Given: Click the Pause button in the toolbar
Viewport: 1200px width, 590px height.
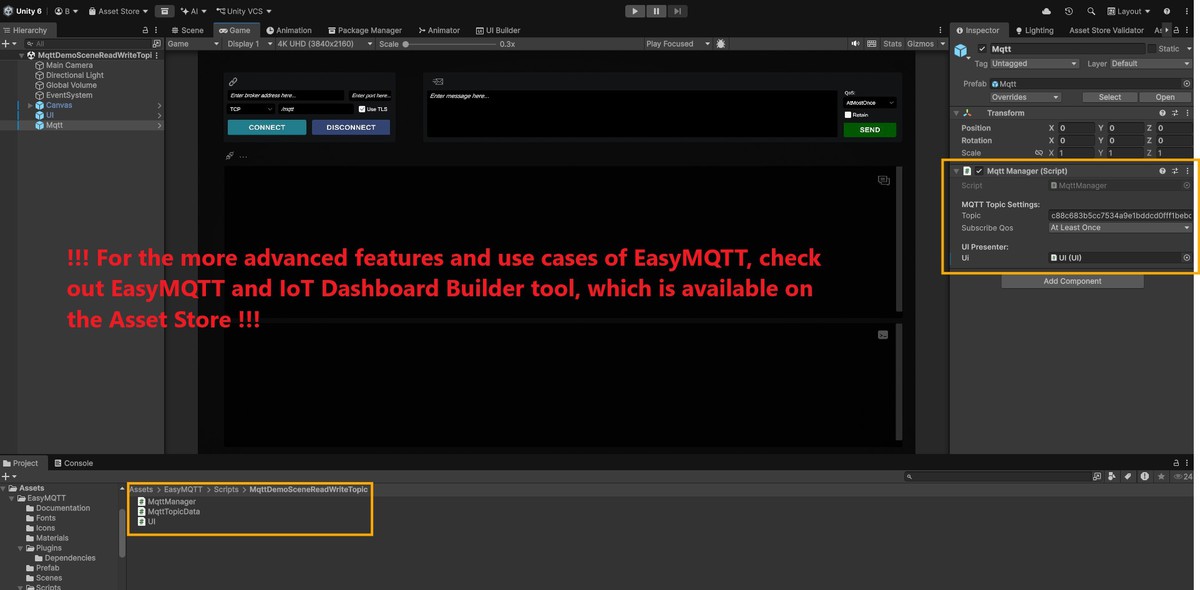Looking at the screenshot, I should coord(656,11).
